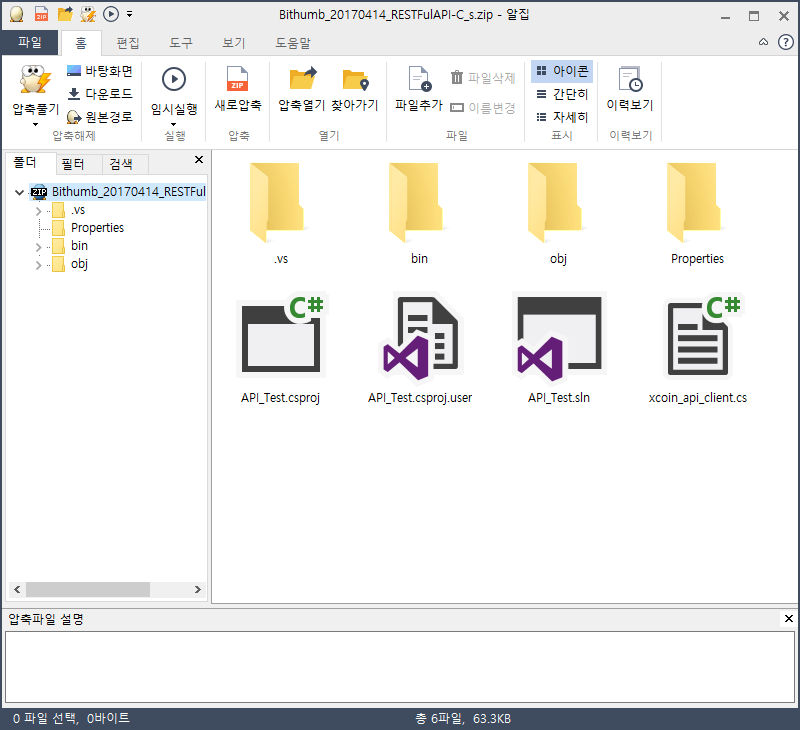Viewport: 800px width, 730px height.
Task: Select the .vs folder icon in file view
Action: coord(280,203)
